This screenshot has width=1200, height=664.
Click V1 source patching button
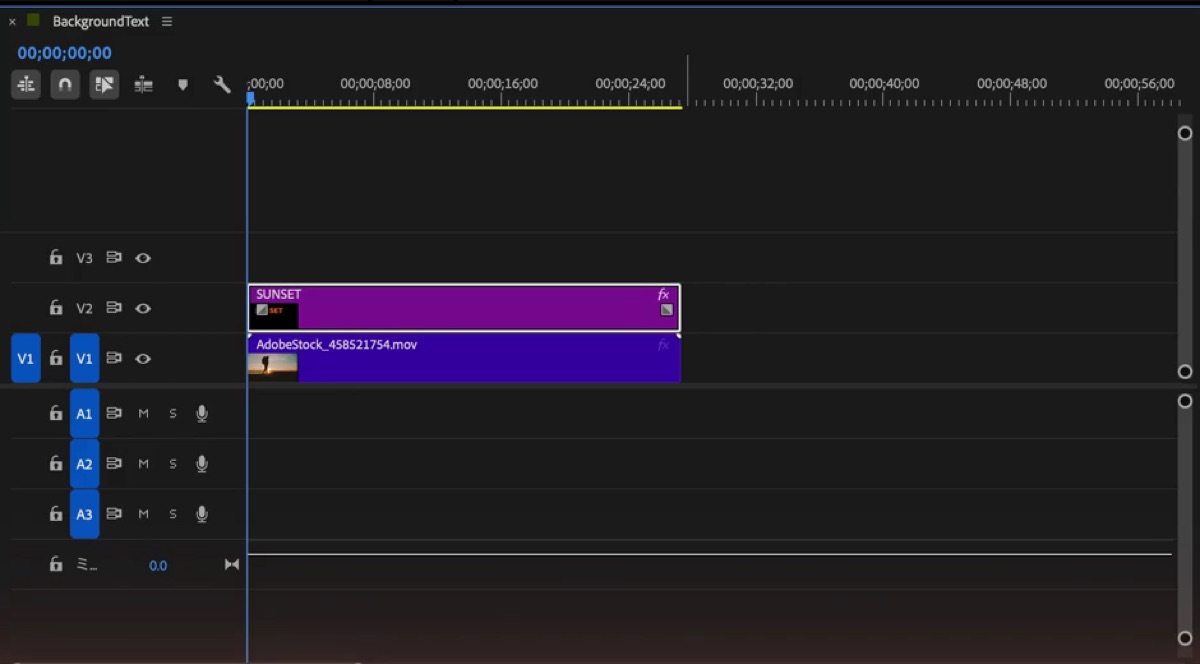(26, 358)
